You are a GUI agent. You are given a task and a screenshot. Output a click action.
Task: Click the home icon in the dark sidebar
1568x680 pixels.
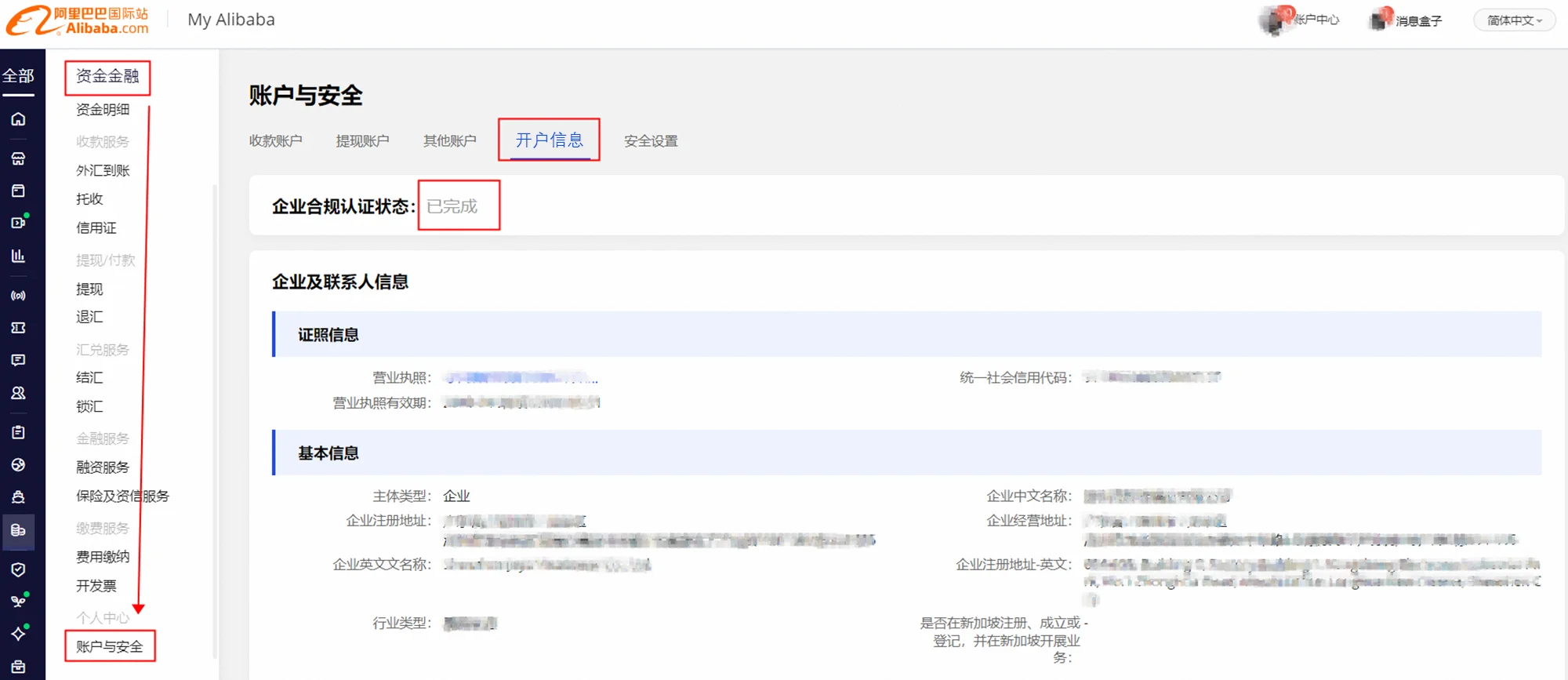(18, 119)
